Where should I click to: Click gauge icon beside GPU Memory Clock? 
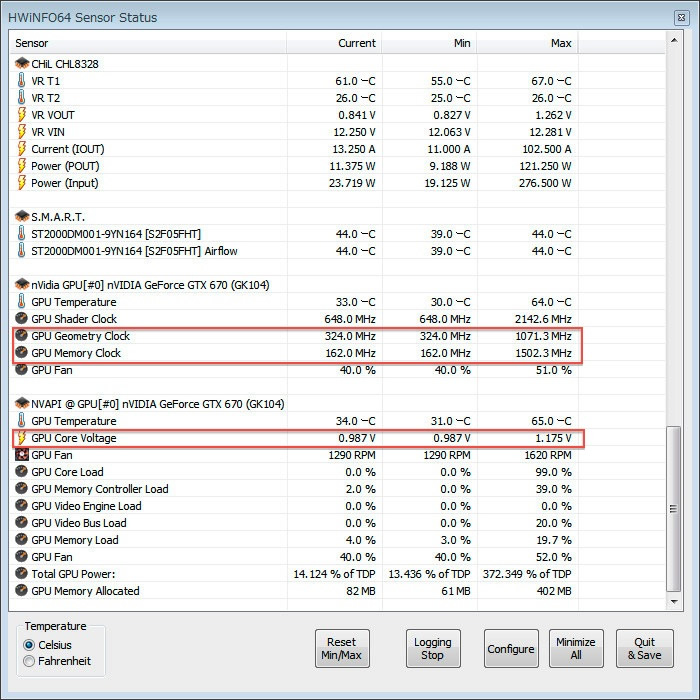click(x=21, y=352)
